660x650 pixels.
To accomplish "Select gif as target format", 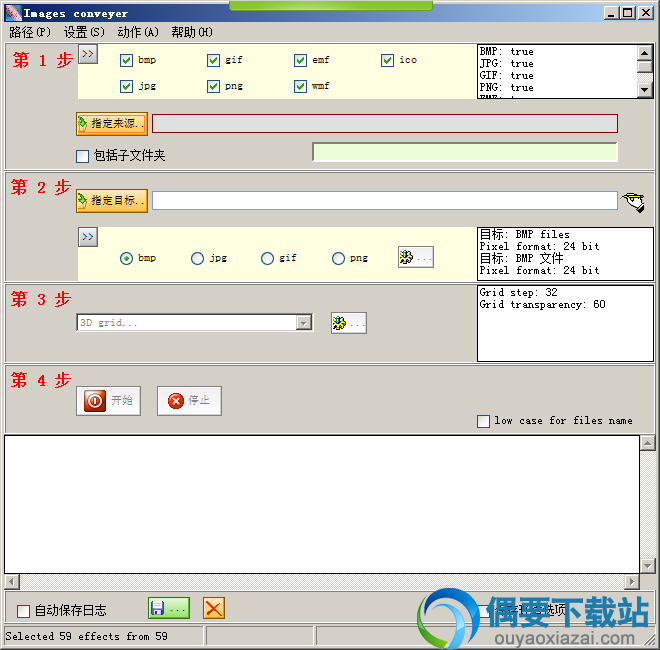I will (x=267, y=258).
